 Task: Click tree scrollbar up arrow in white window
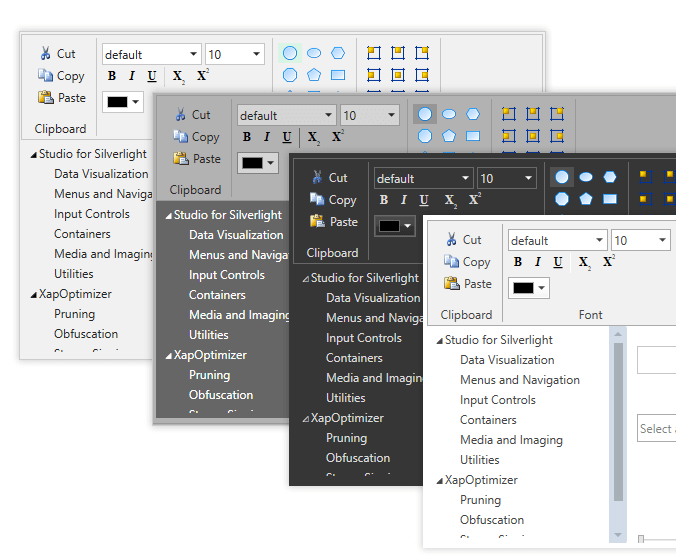click(618, 334)
